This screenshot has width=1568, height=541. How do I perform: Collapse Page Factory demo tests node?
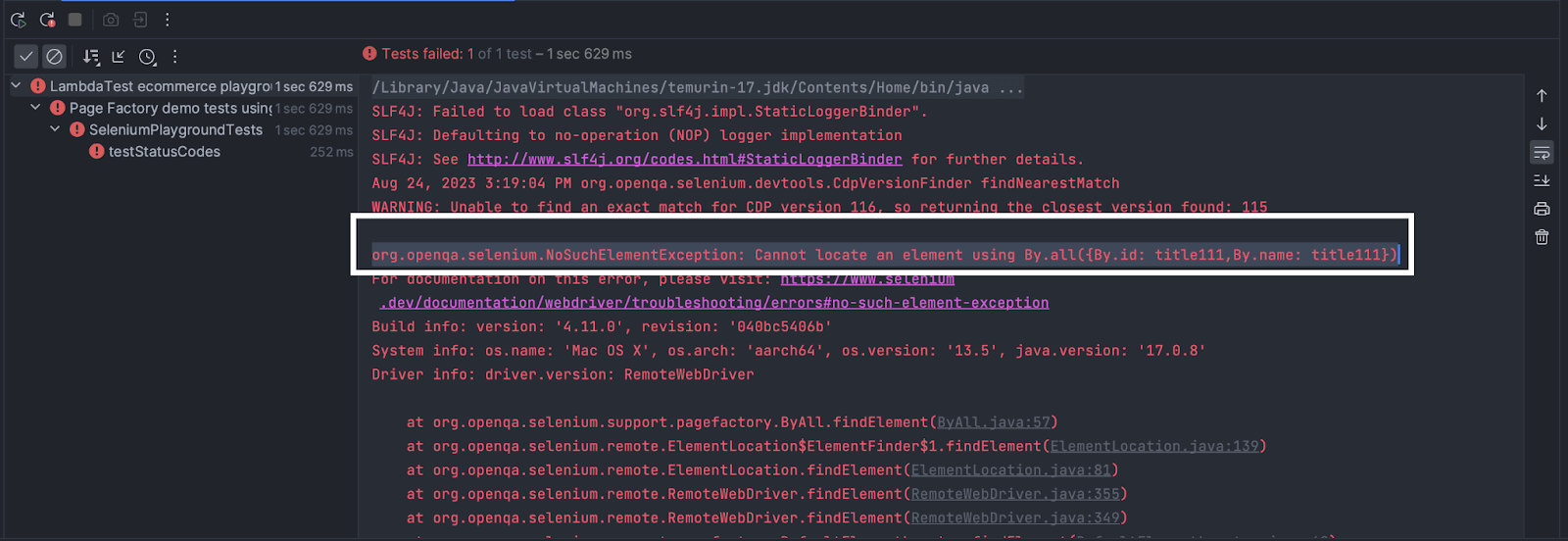(x=35, y=108)
